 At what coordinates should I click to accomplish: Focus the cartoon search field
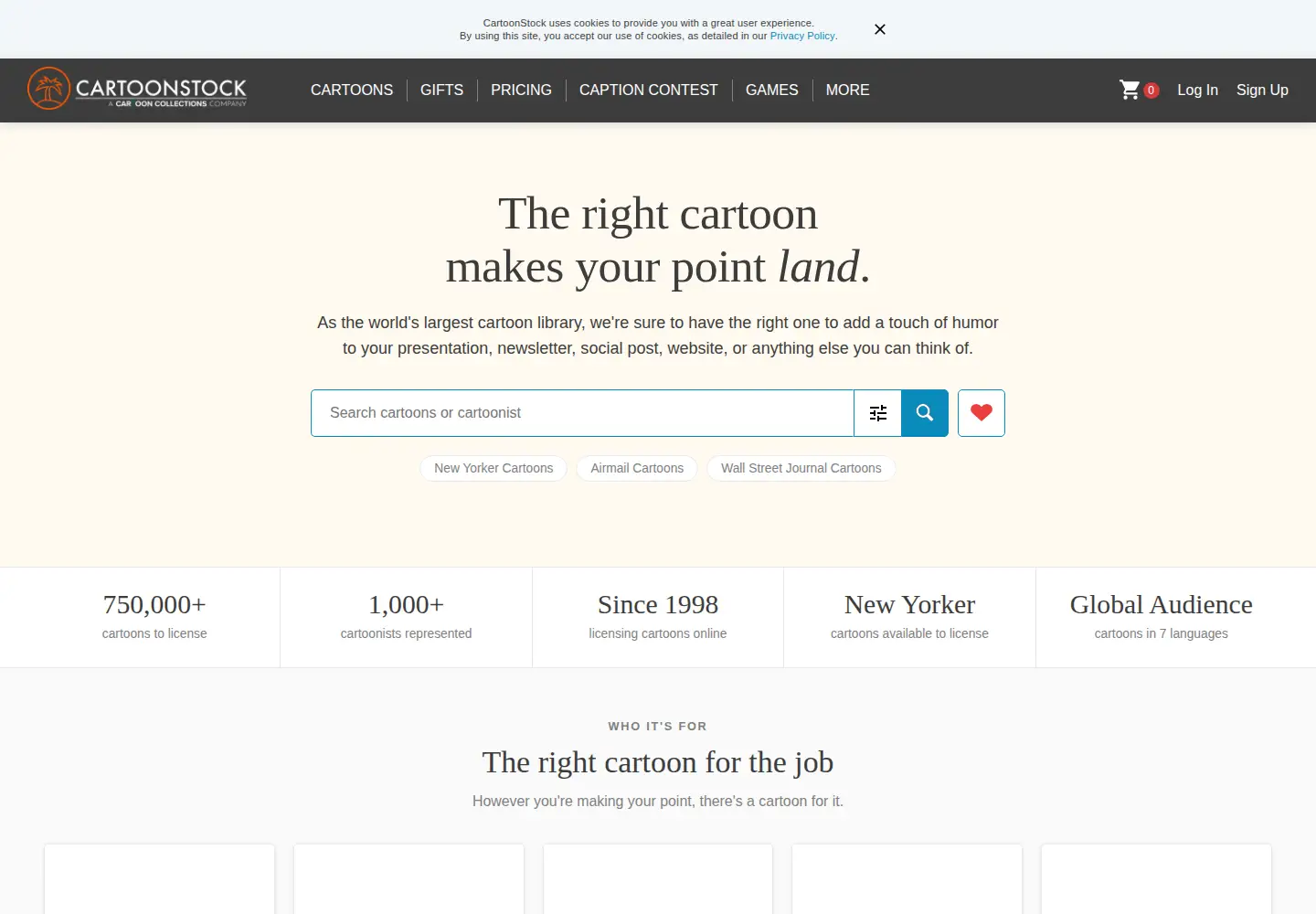pos(582,413)
